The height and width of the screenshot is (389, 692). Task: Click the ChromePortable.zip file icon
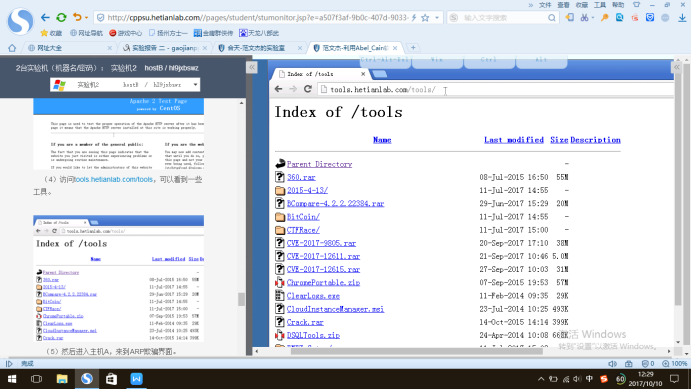click(x=279, y=283)
